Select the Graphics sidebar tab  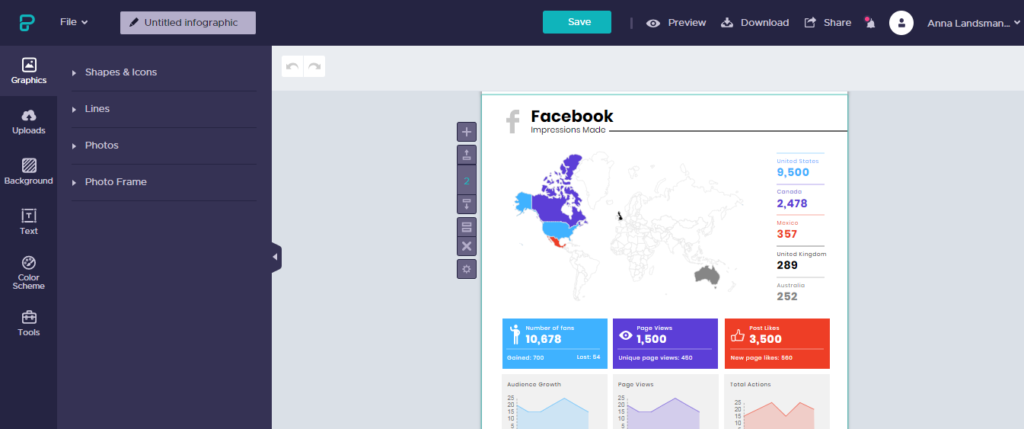(29, 71)
